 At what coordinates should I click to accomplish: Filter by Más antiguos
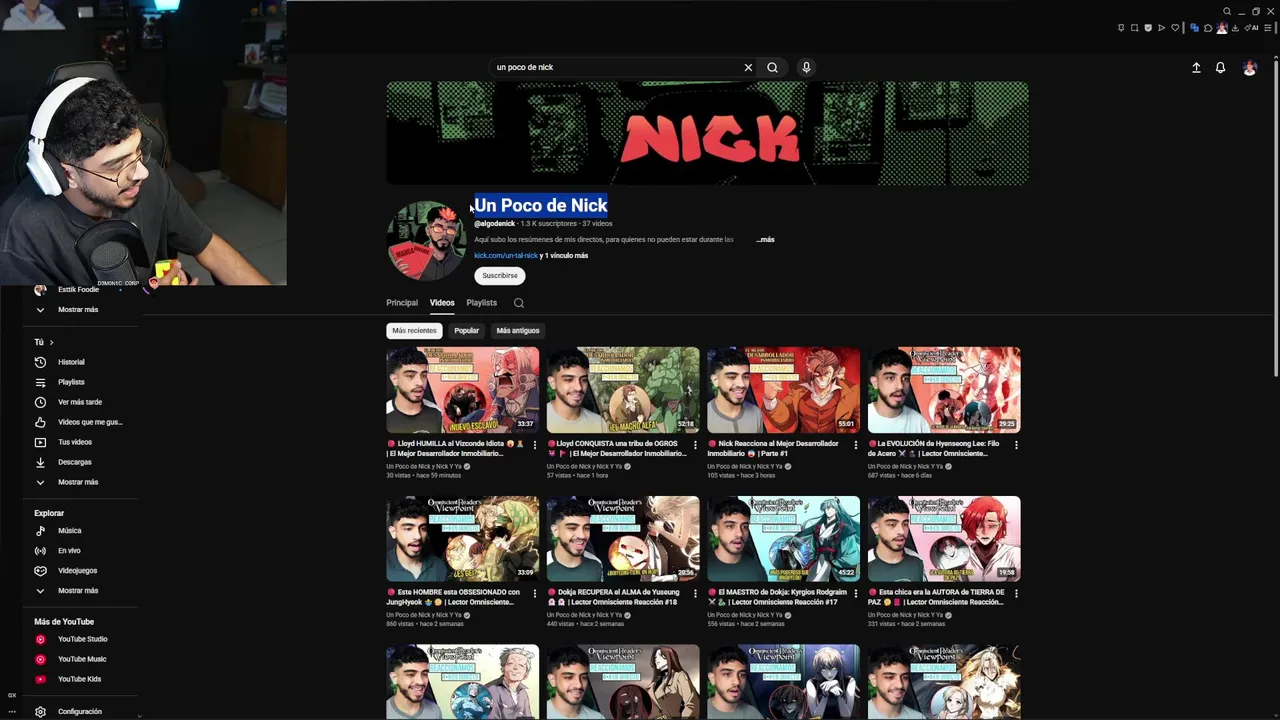[x=518, y=331]
